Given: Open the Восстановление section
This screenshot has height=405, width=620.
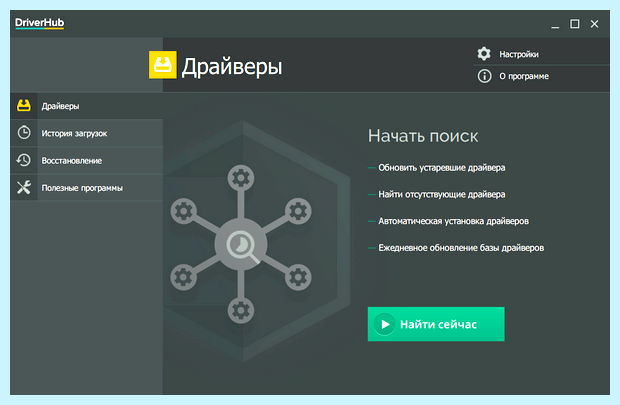Looking at the screenshot, I should tap(87, 161).
